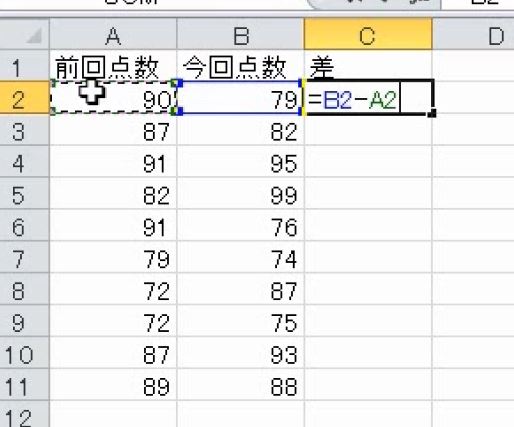Select row 4 header

coord(24,162)
